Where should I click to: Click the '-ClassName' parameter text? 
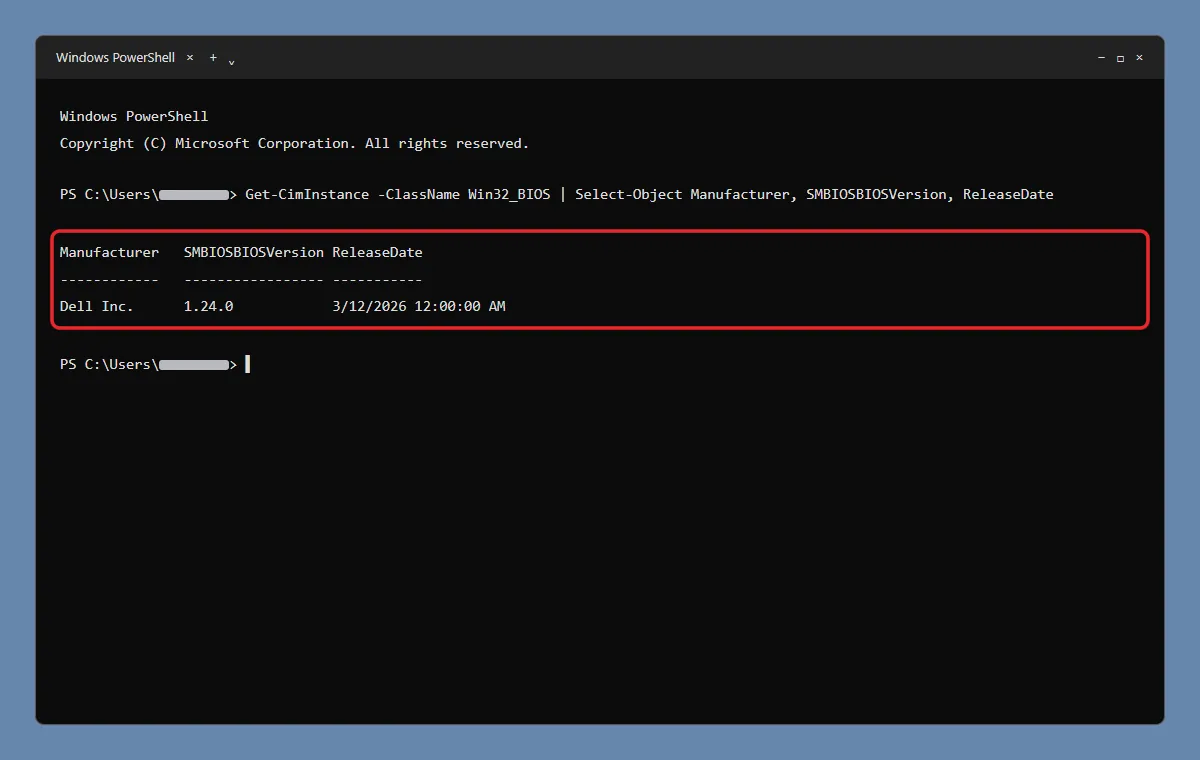(x=418, y=194)
